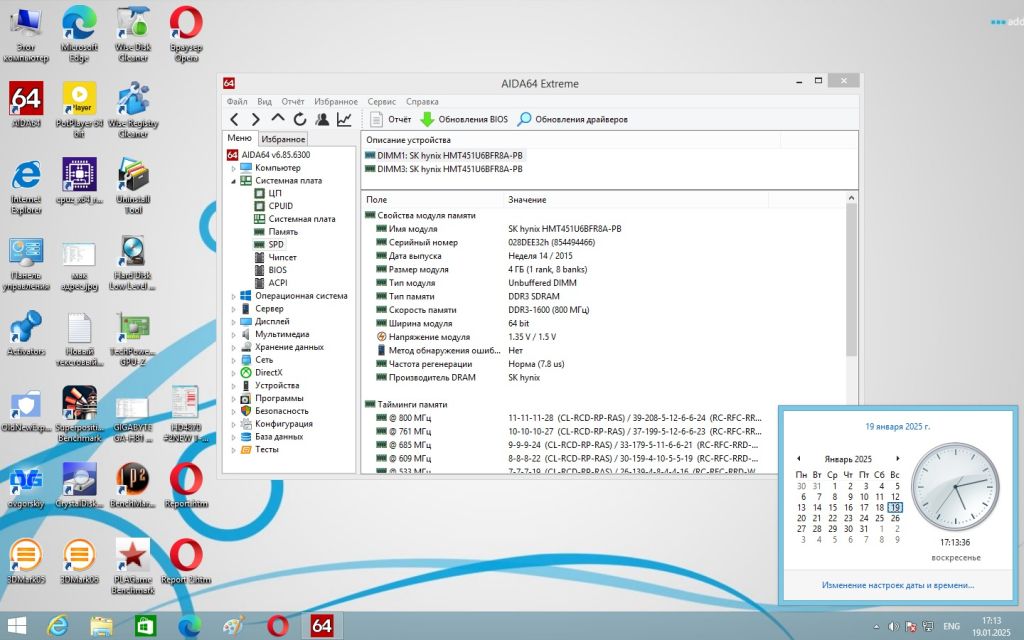Image resolution: width=1024 pixels, height=640 pixels.
Task: Expand the Хранение данных node
Action: tap(234, 347)
